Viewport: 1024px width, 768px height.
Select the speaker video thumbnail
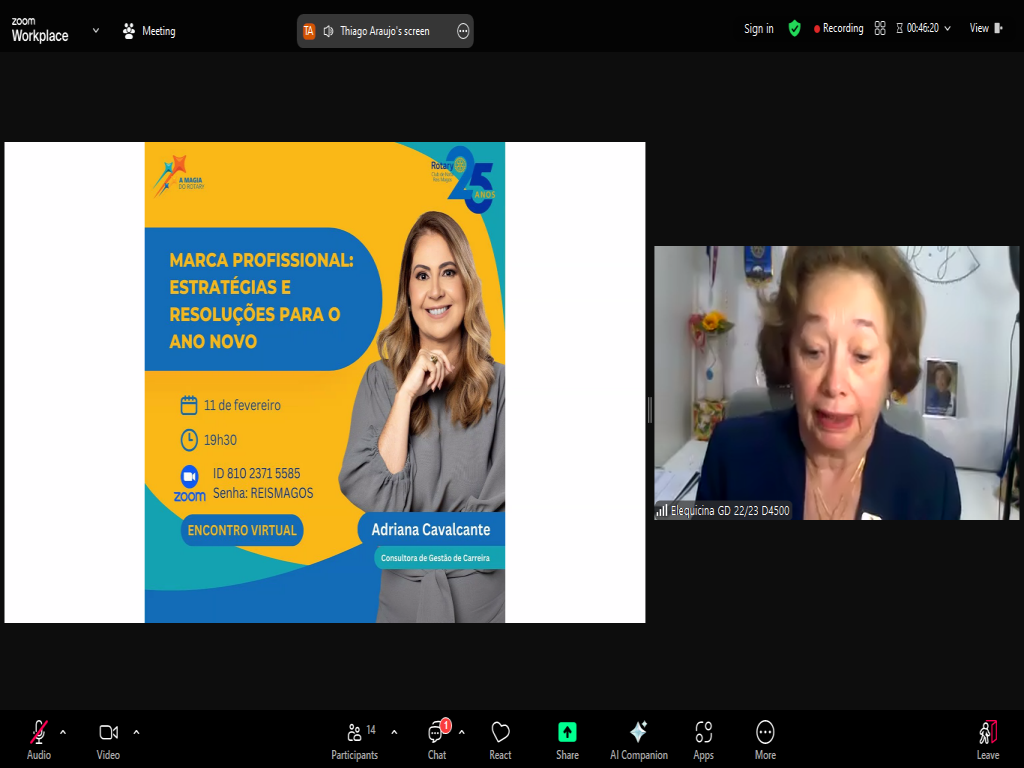(837, 382)
